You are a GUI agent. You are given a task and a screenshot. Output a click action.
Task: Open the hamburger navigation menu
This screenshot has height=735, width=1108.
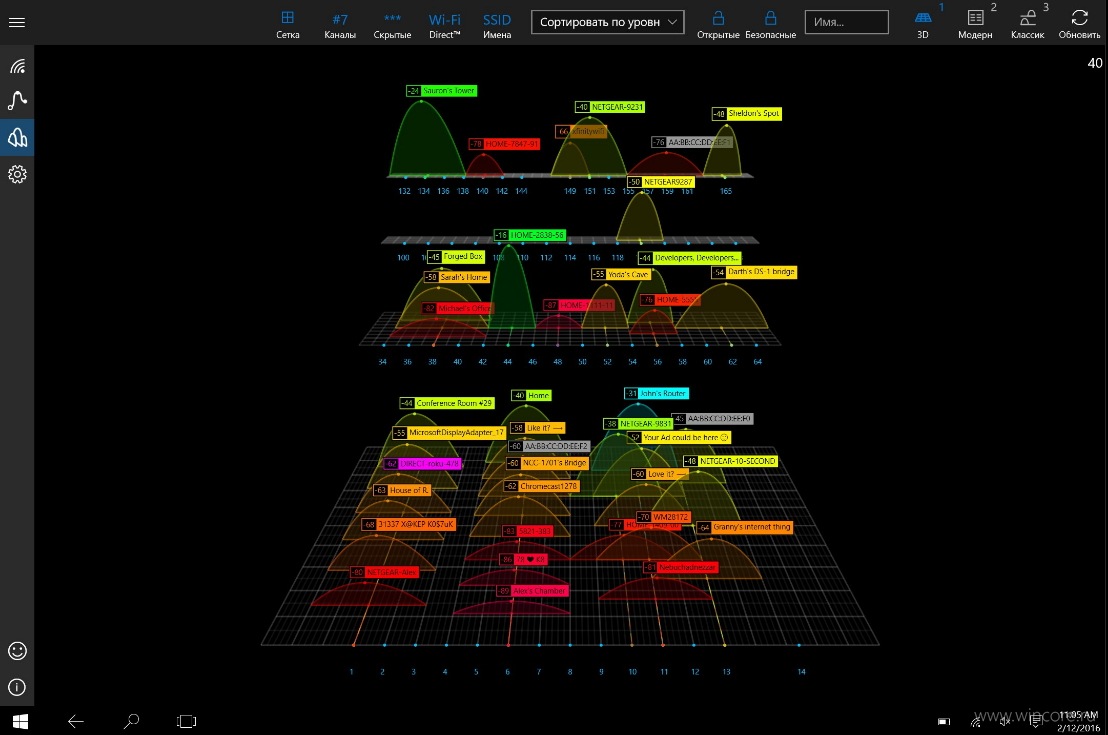[17, 22]
